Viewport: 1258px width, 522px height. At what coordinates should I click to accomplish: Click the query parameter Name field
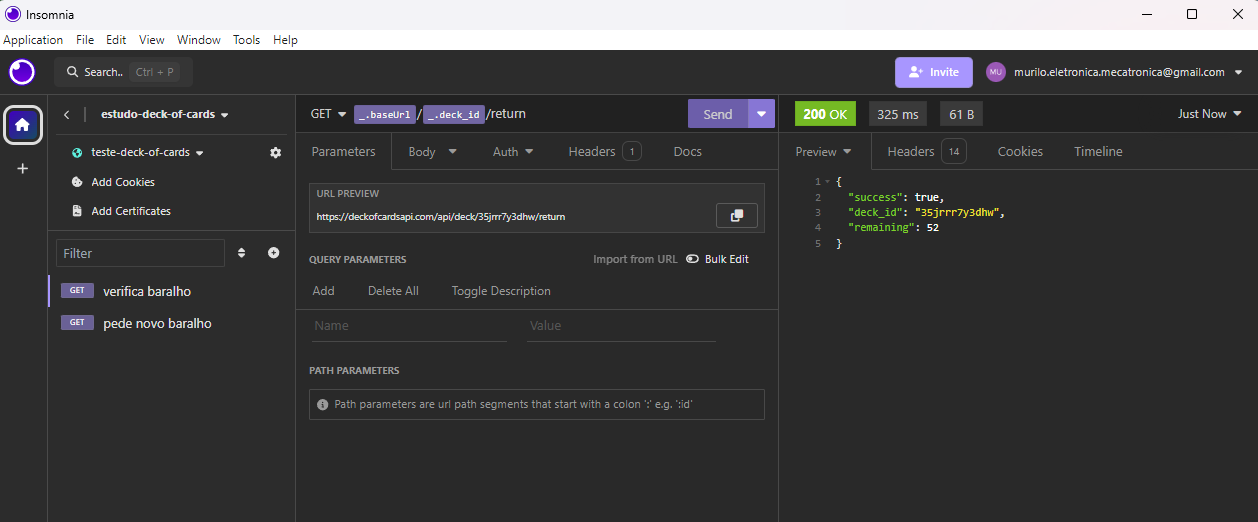[410, 326]
